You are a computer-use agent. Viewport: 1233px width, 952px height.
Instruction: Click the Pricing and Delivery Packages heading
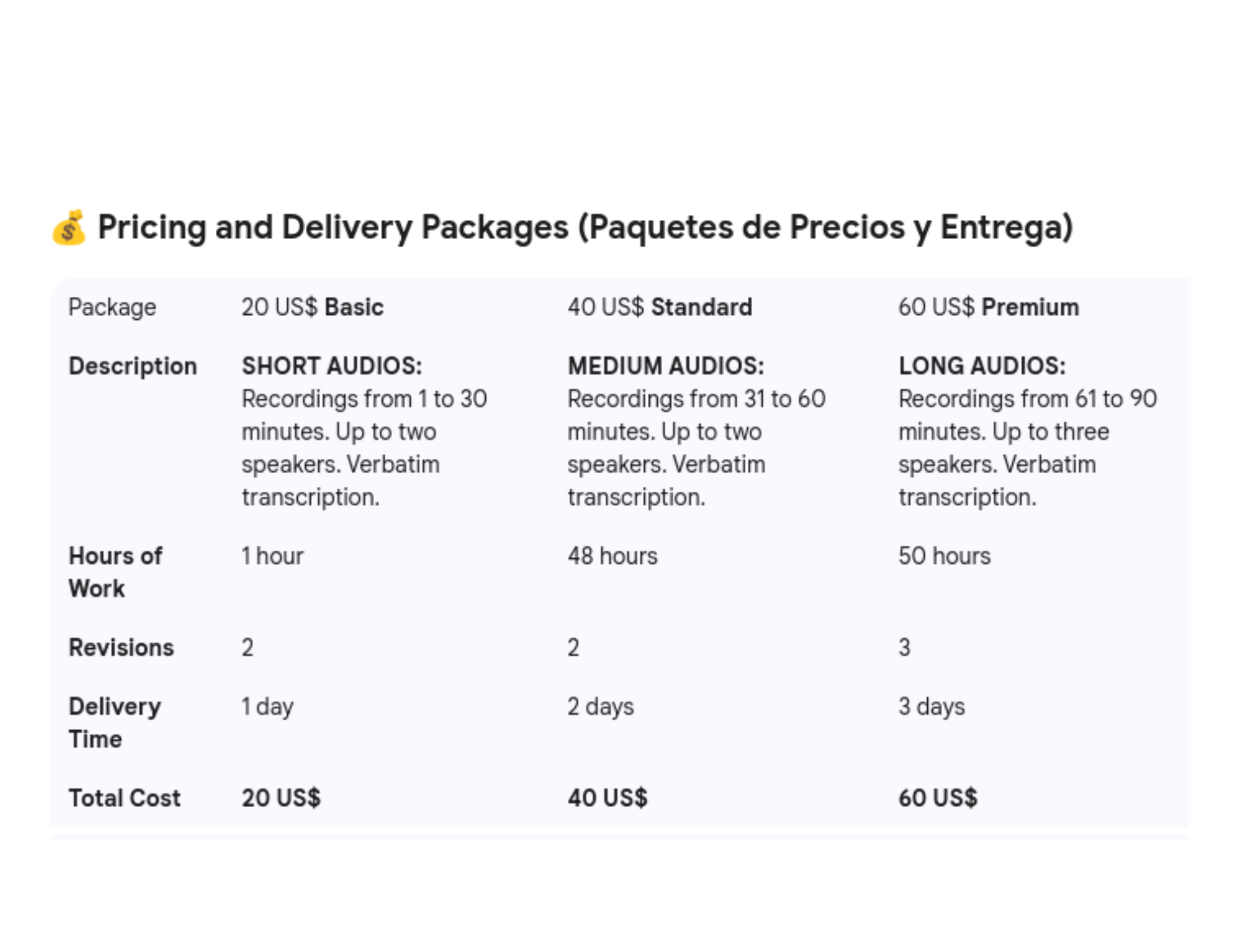pos(584,227)
